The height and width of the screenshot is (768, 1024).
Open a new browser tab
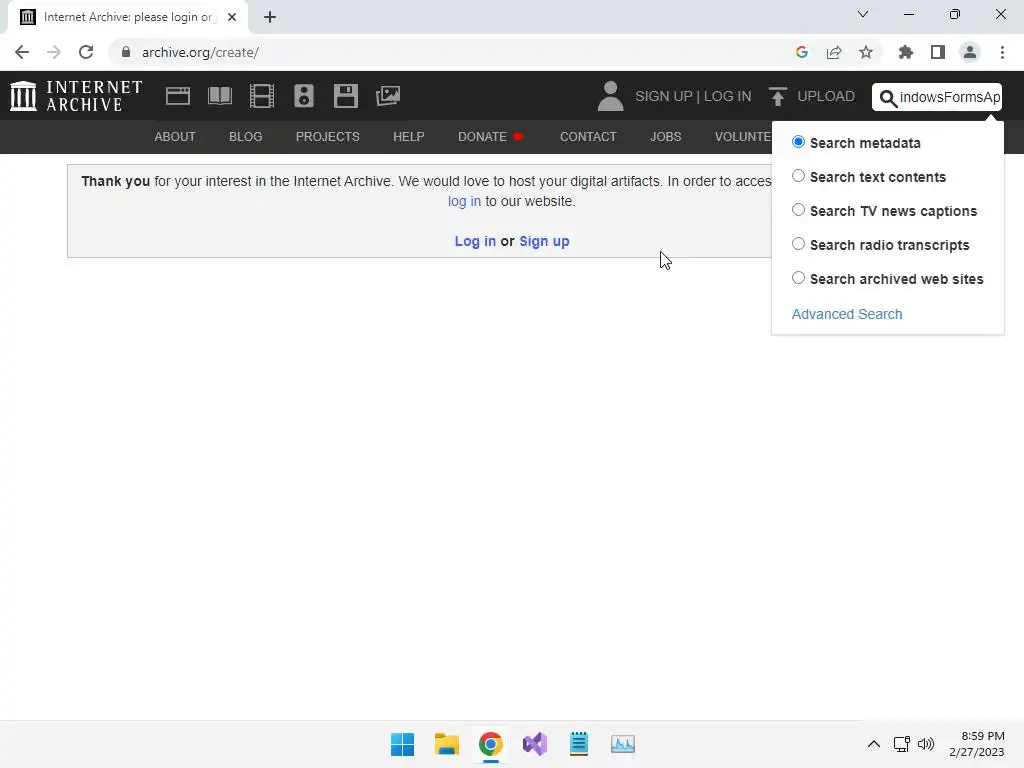tap(270, 17)
